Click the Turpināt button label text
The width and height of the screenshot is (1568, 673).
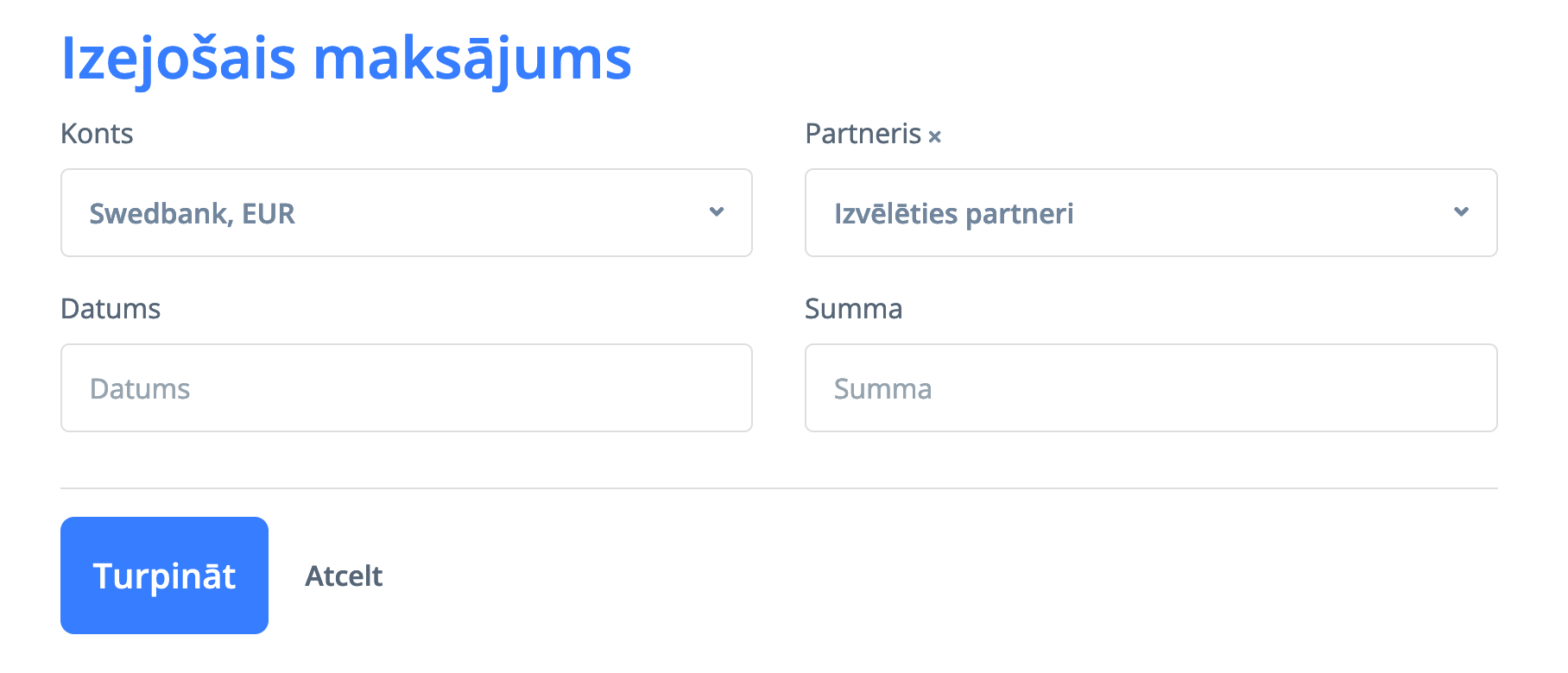point(164,576)
